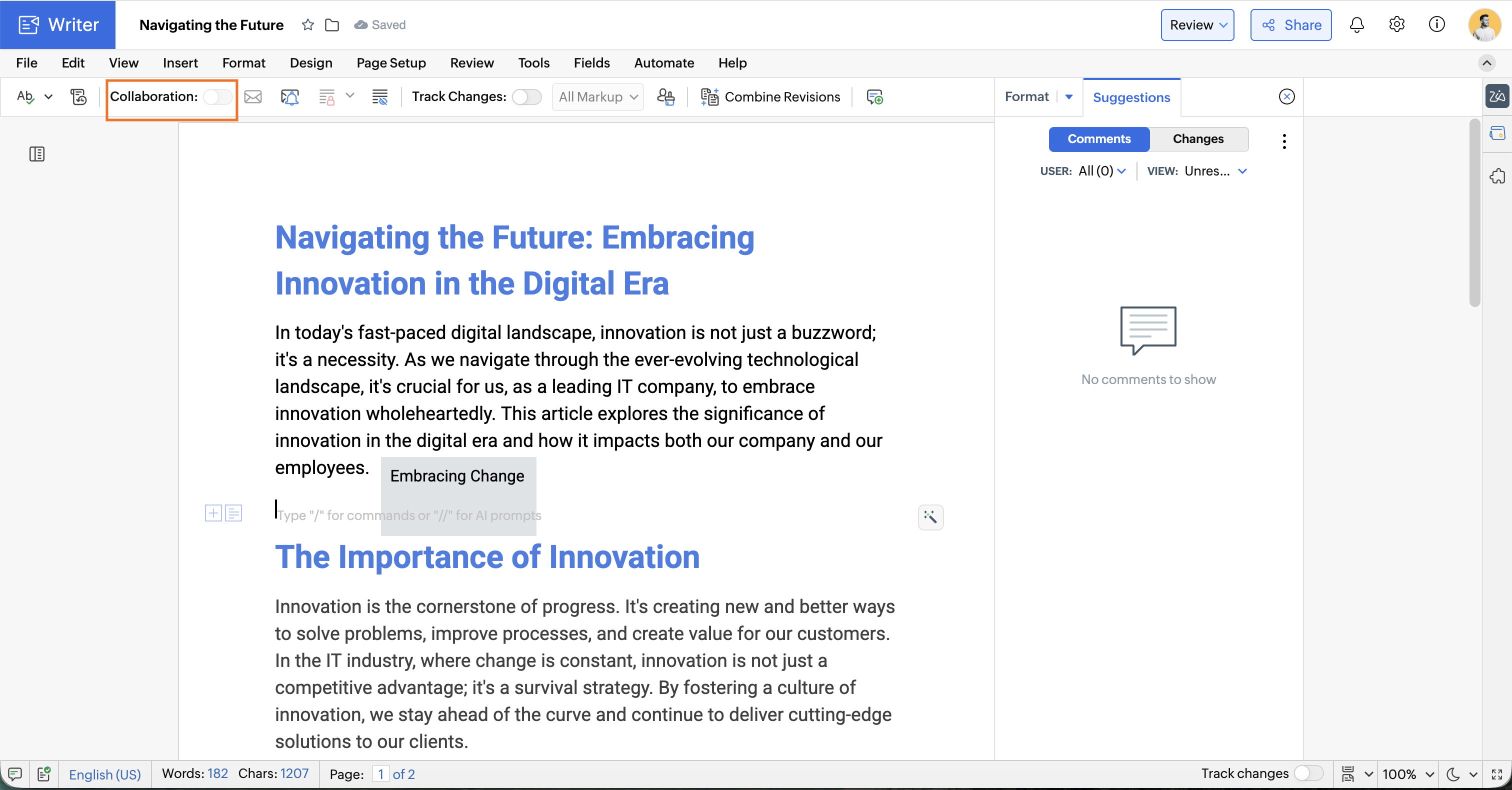Click the Share button
Viewport: 1512px width, 790px height.
[1290, 24]
